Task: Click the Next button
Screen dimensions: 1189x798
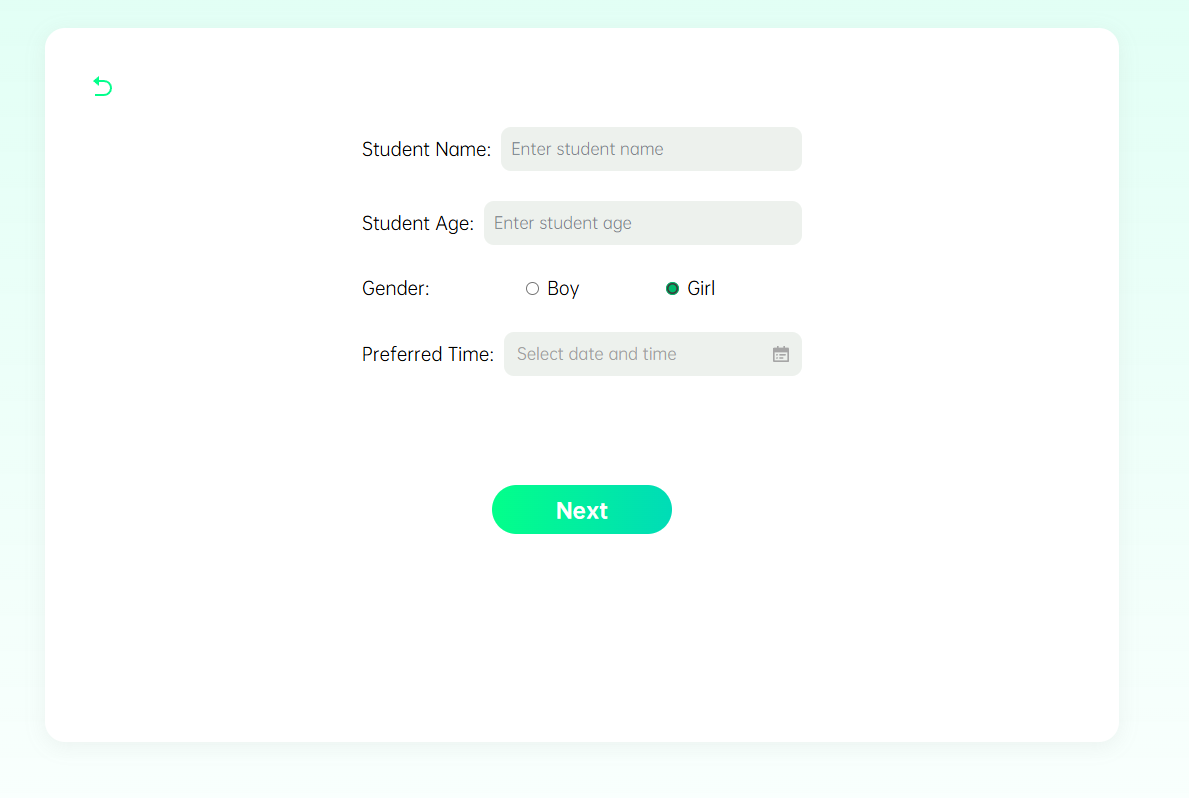Action: [x=582, y=510]
